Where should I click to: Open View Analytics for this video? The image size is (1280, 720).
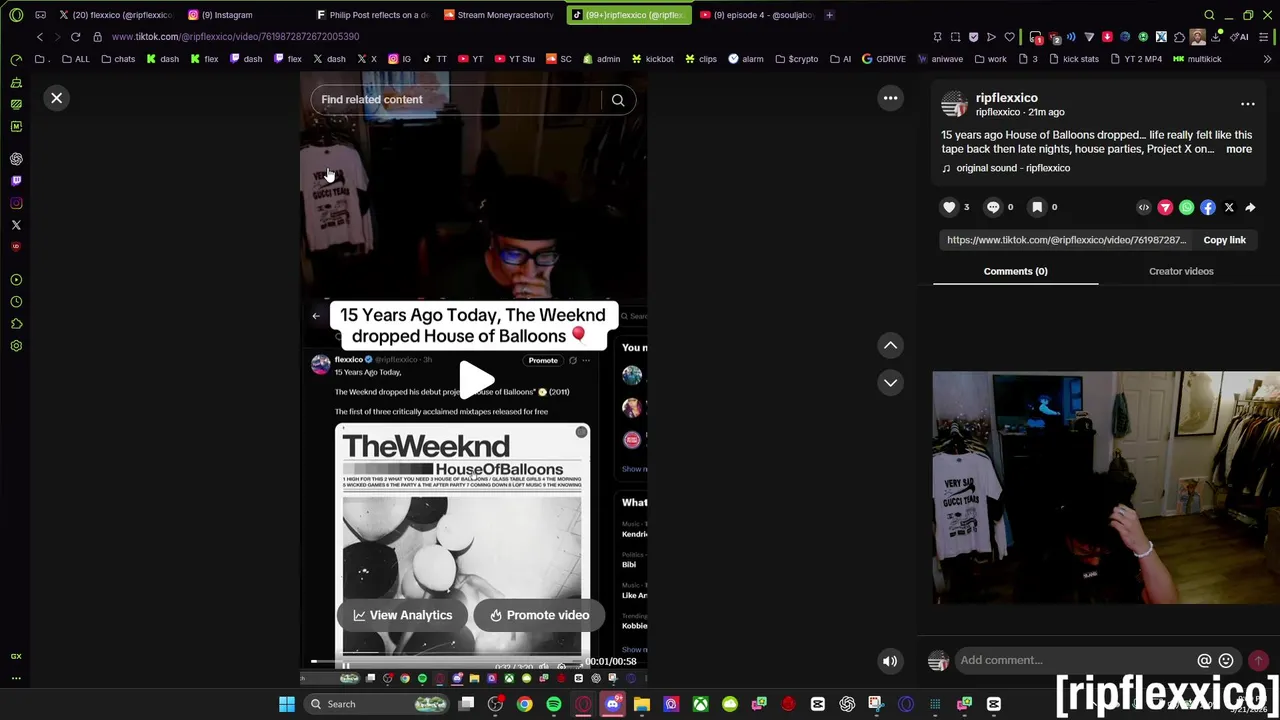pos(403,615)
